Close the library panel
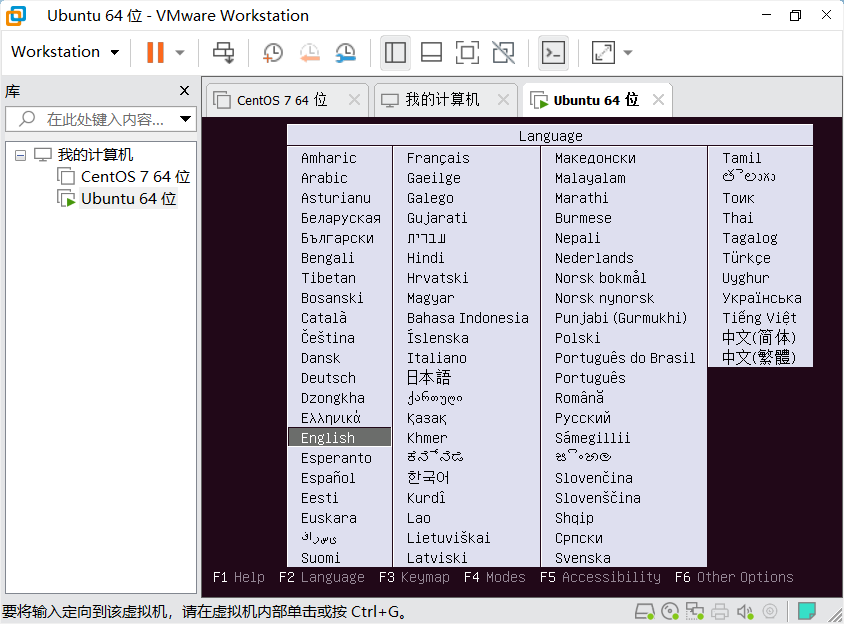Viewport: 844px width, 624px height. [184, 90]
